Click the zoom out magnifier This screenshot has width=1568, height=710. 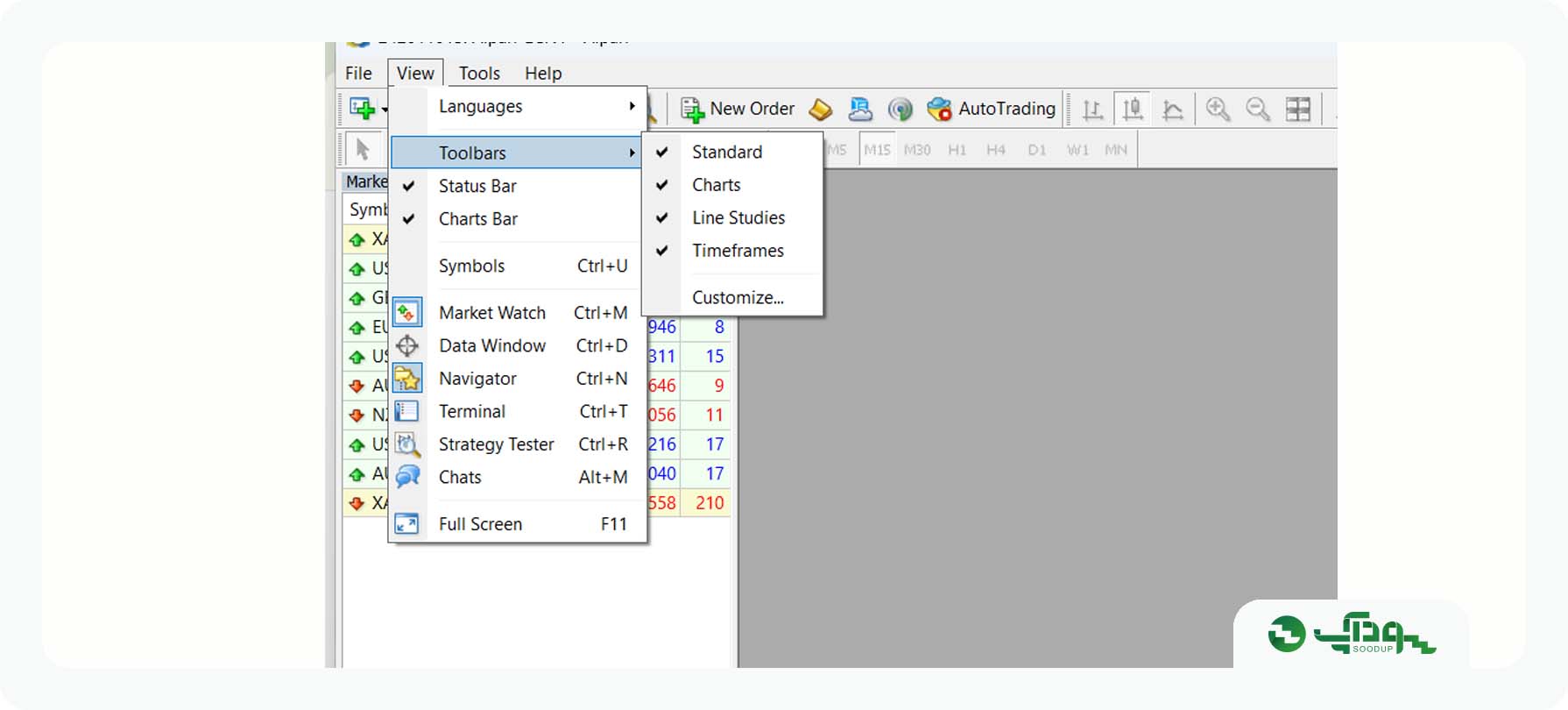tap(1258, 109)
